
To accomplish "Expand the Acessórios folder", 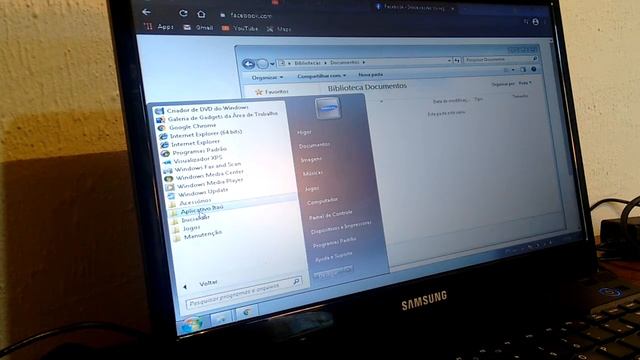I will (x=190, y=202).
